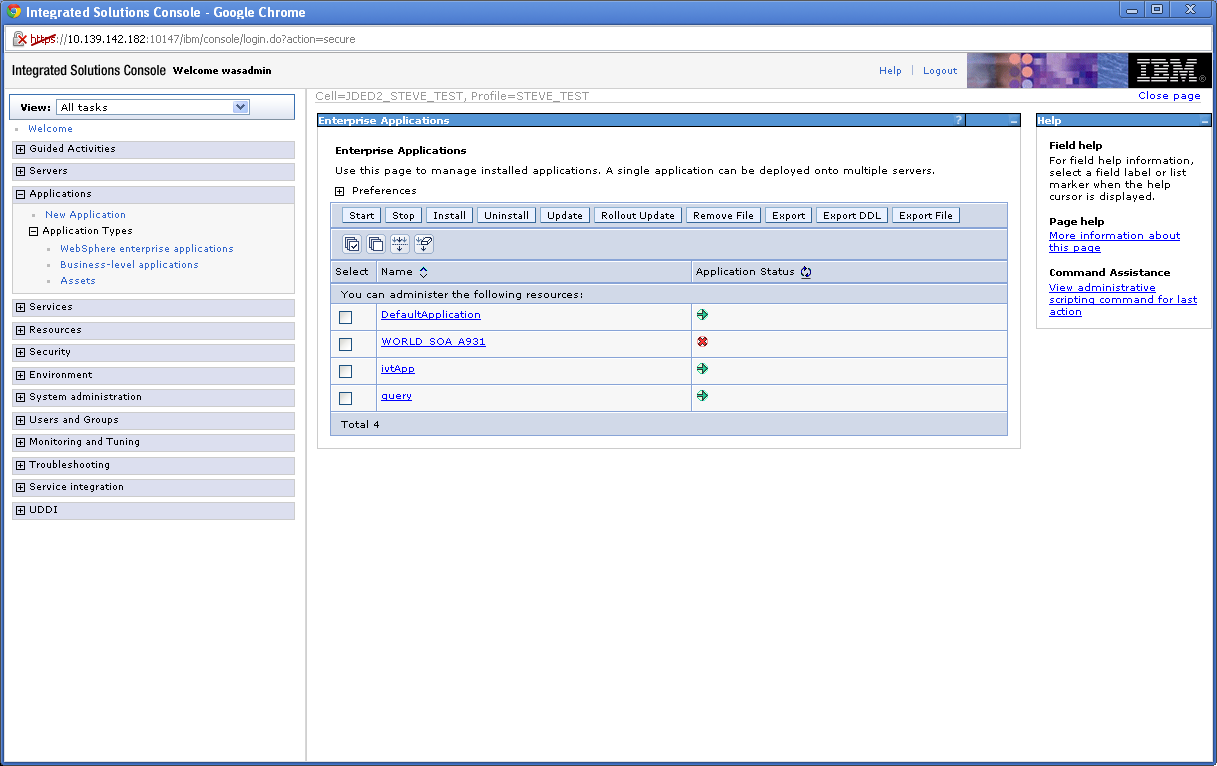Expand the Preferences section
Screen dimensions: 1217x766
340,191
